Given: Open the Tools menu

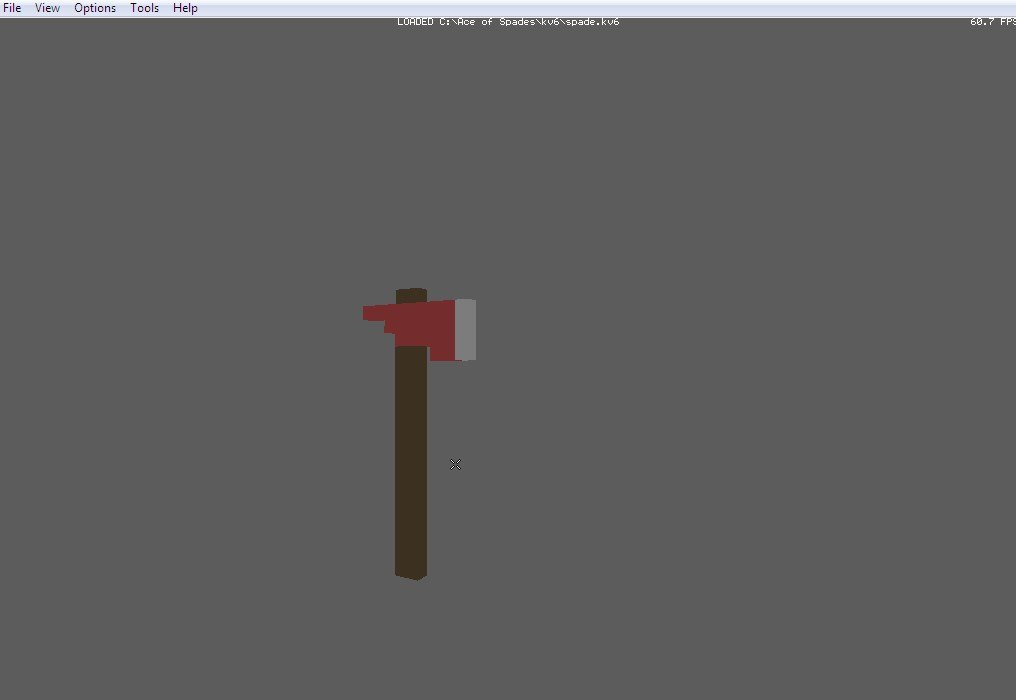Looking at the screenshot, I should point(144,8).
